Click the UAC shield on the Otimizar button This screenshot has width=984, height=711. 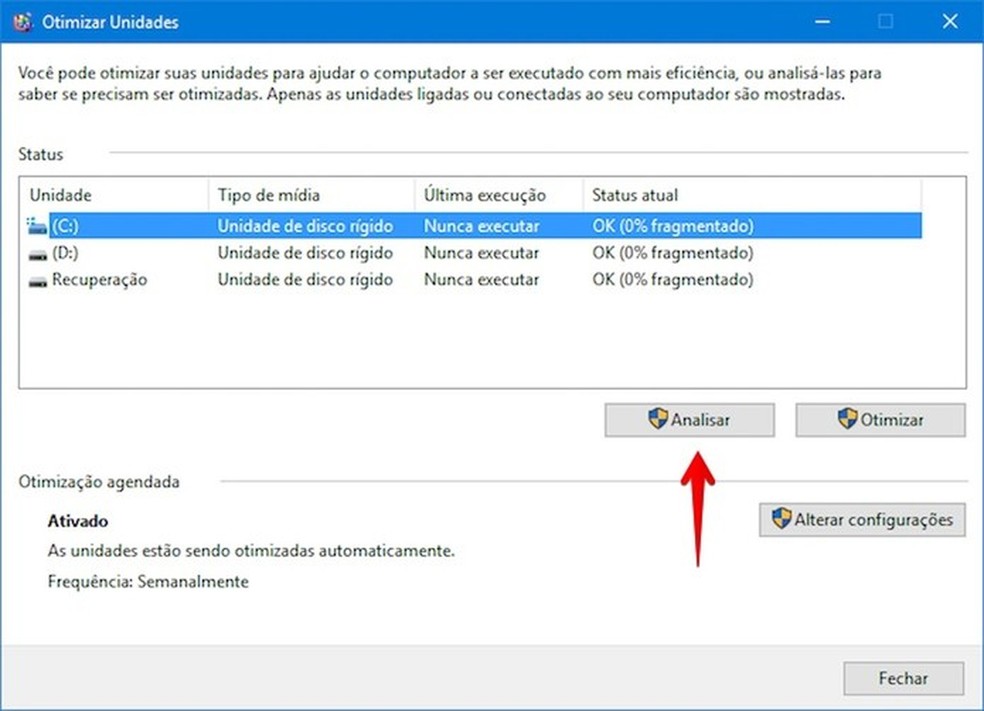(849, 419)
